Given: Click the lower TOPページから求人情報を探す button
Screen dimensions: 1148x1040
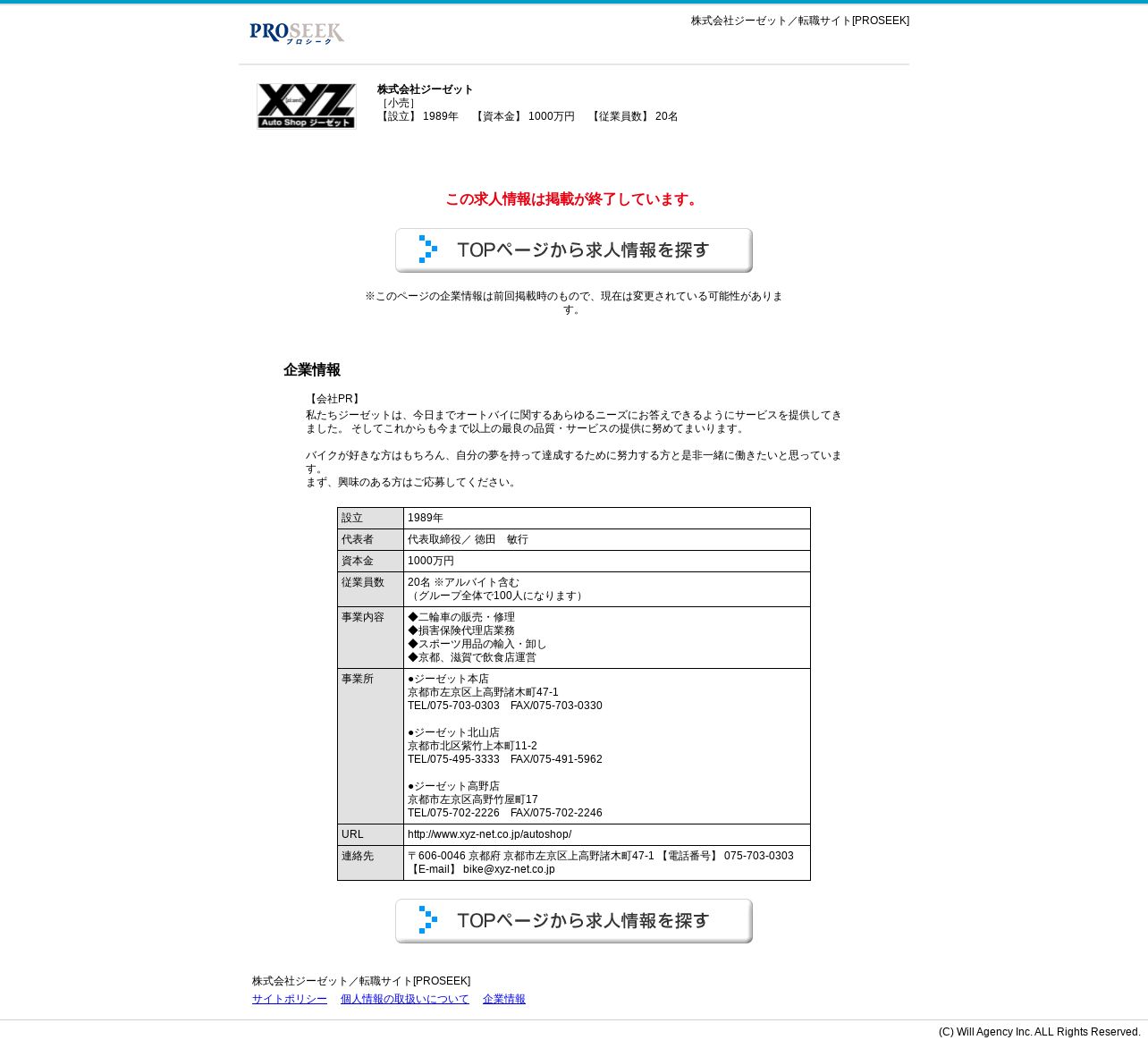Looking at the screenshot, I should click(574, 921).
